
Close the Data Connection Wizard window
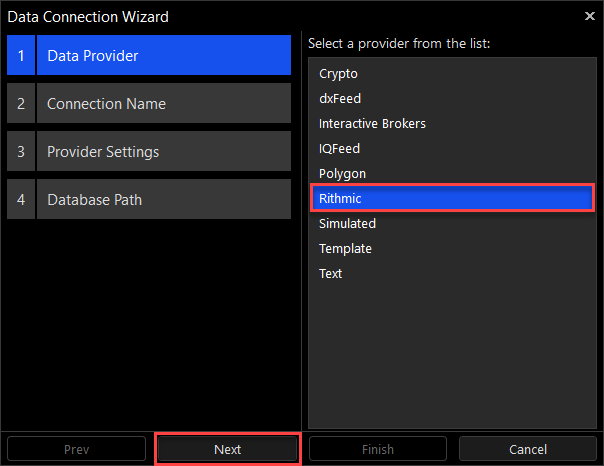(x=589, y=16)
